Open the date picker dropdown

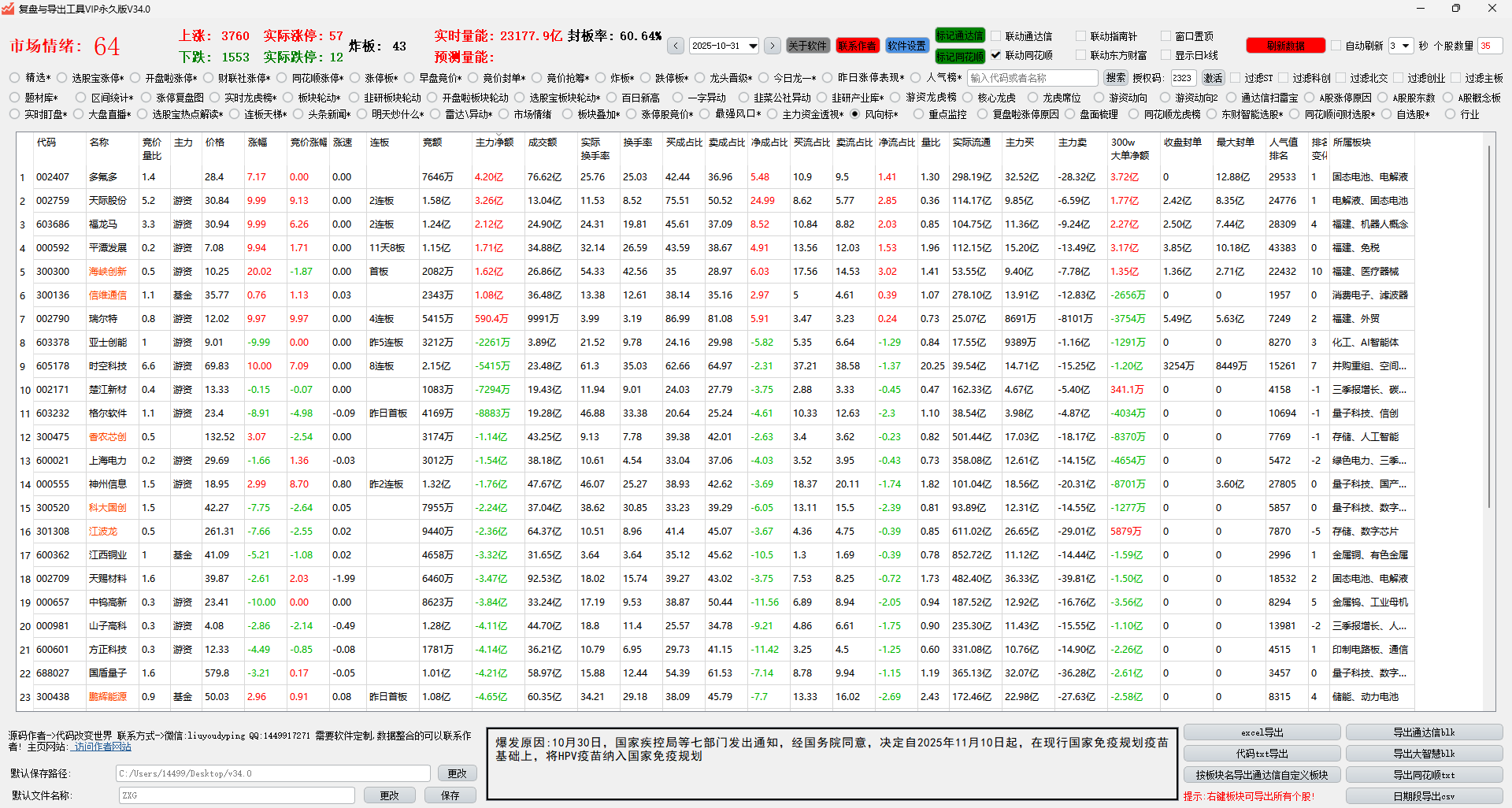point(753,46)
